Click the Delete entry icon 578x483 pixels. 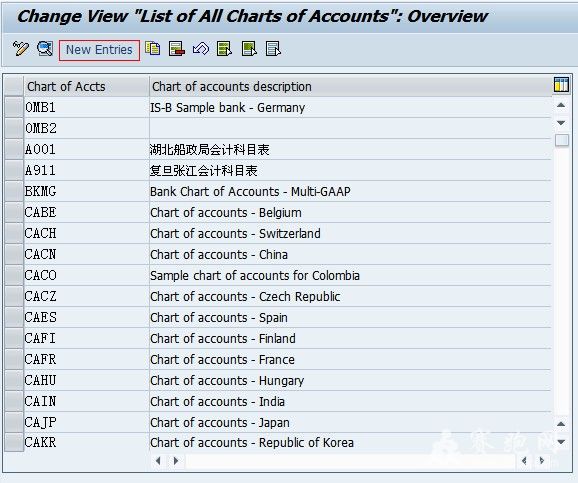pos(177,49)
